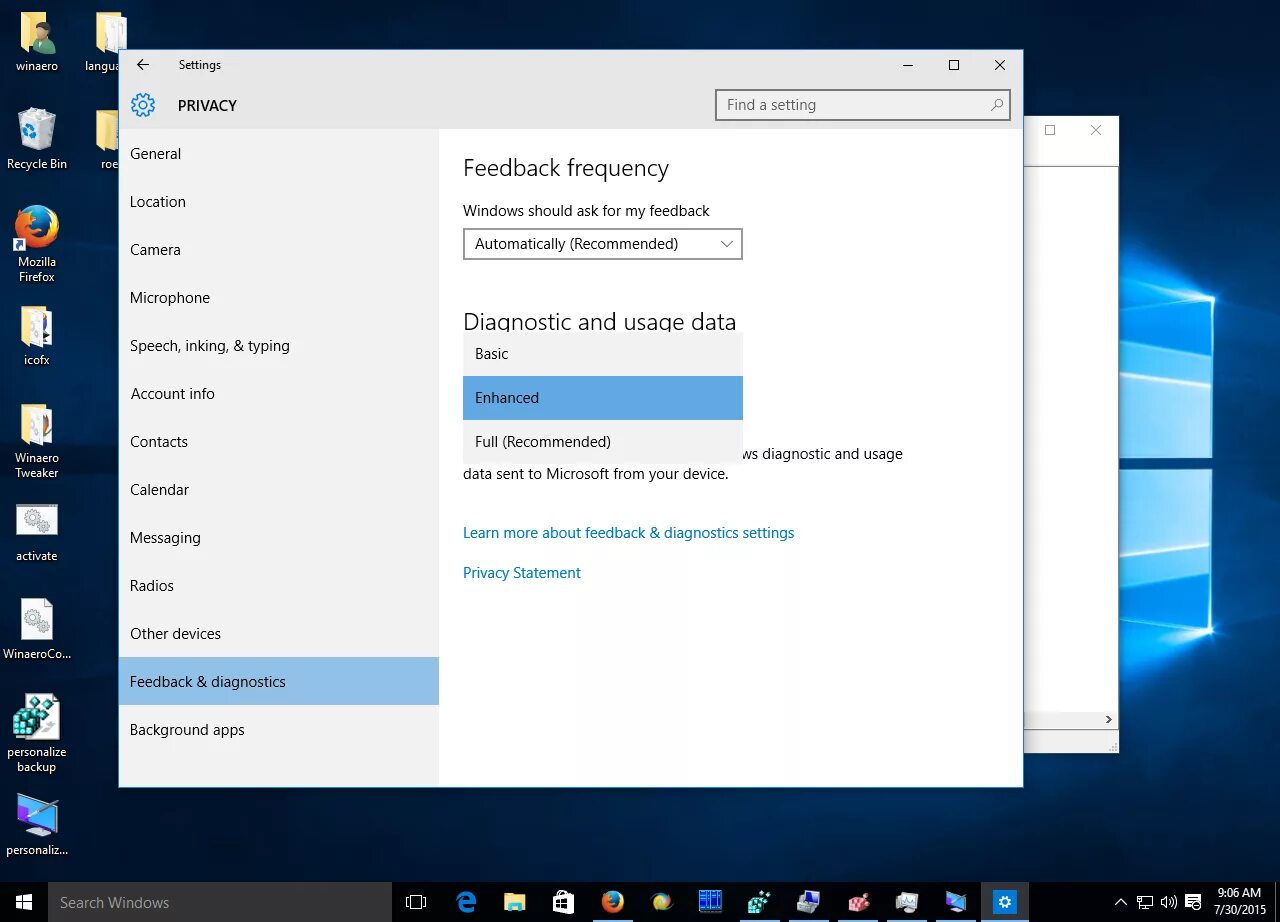Click the volume icon in system tray
Image resolution: width=1280 pixels, height=922 pixels.
click(1168, 901)
